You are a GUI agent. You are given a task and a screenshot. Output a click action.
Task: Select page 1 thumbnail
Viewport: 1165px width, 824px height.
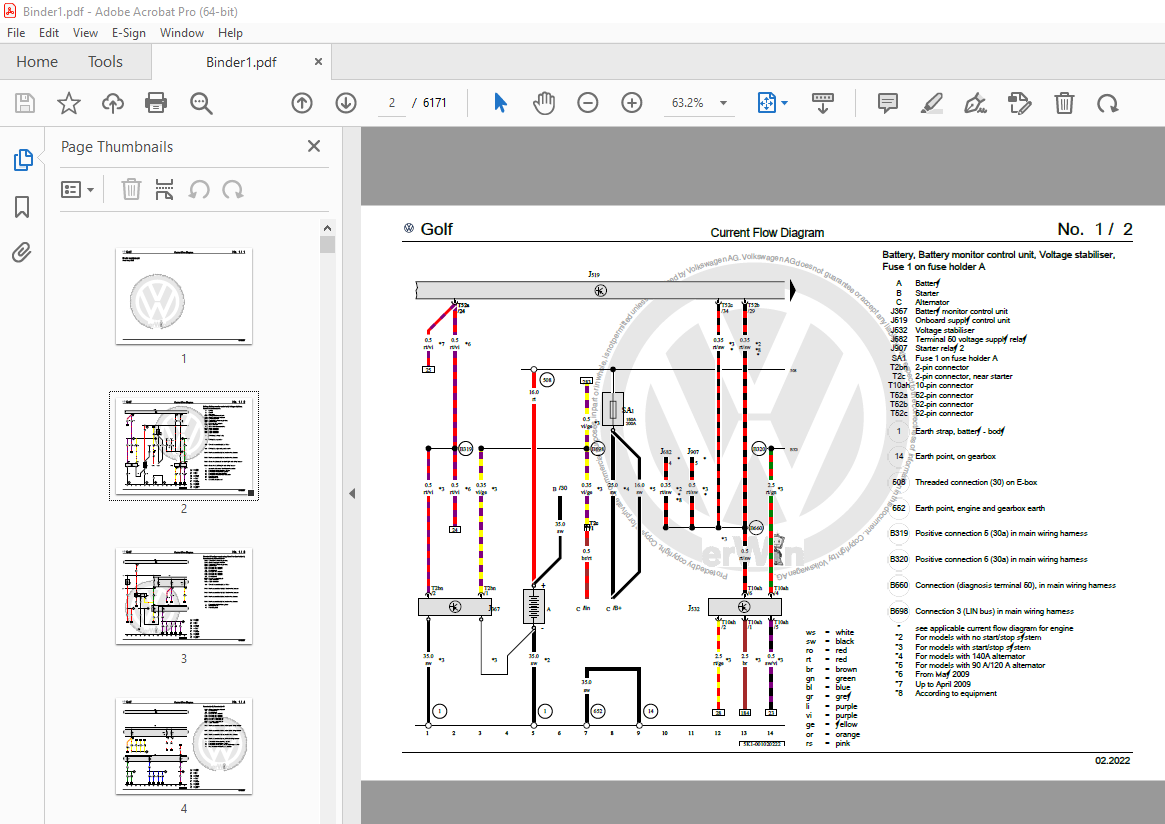184,296
